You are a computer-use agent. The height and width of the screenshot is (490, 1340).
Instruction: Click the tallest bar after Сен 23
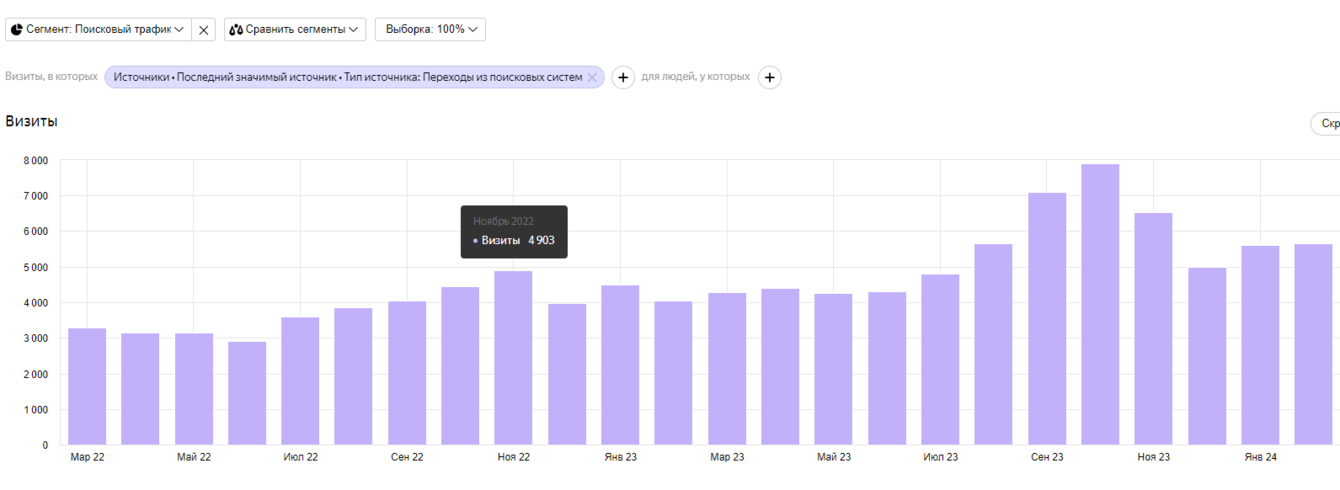[1100, 305]
